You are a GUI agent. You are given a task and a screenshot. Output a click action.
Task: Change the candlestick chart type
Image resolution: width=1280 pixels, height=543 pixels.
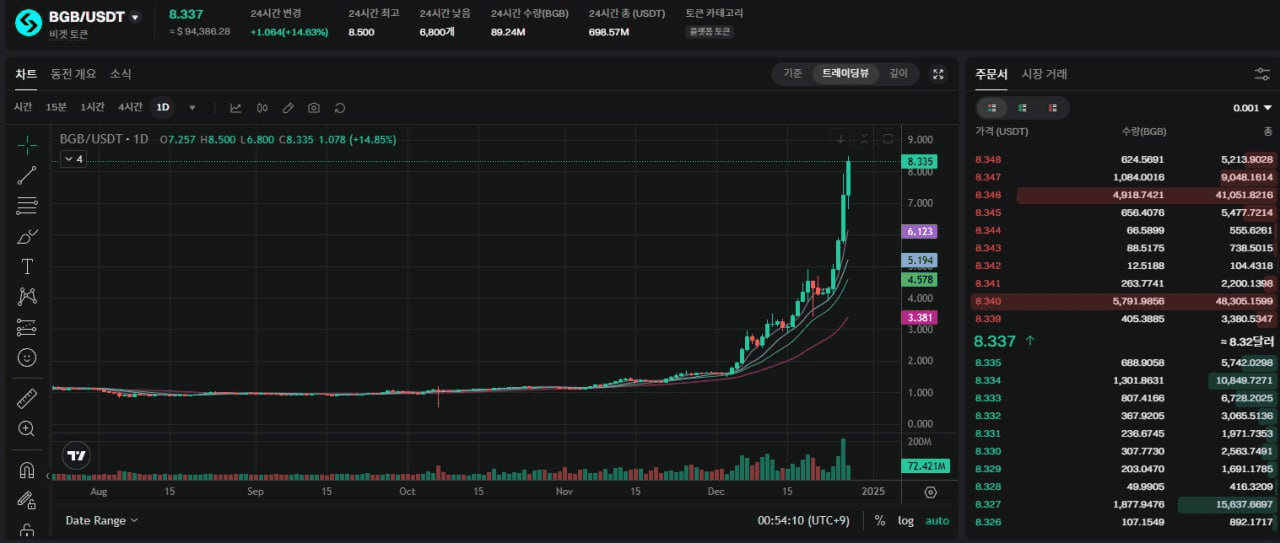pyautogui.click(x=262, y=107)
